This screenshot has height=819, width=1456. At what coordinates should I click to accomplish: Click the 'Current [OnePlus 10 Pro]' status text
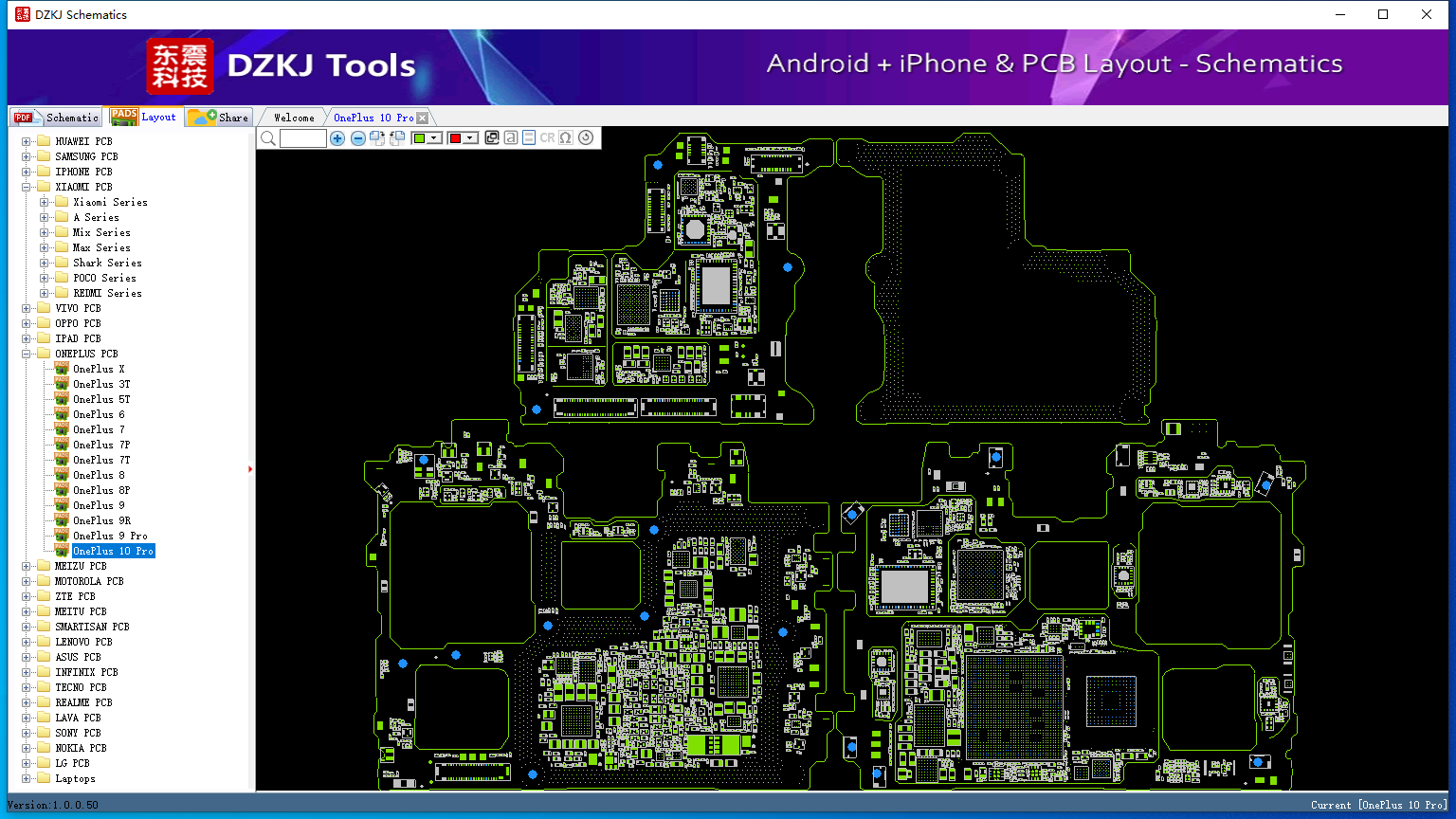click(x=1379, y=805)
